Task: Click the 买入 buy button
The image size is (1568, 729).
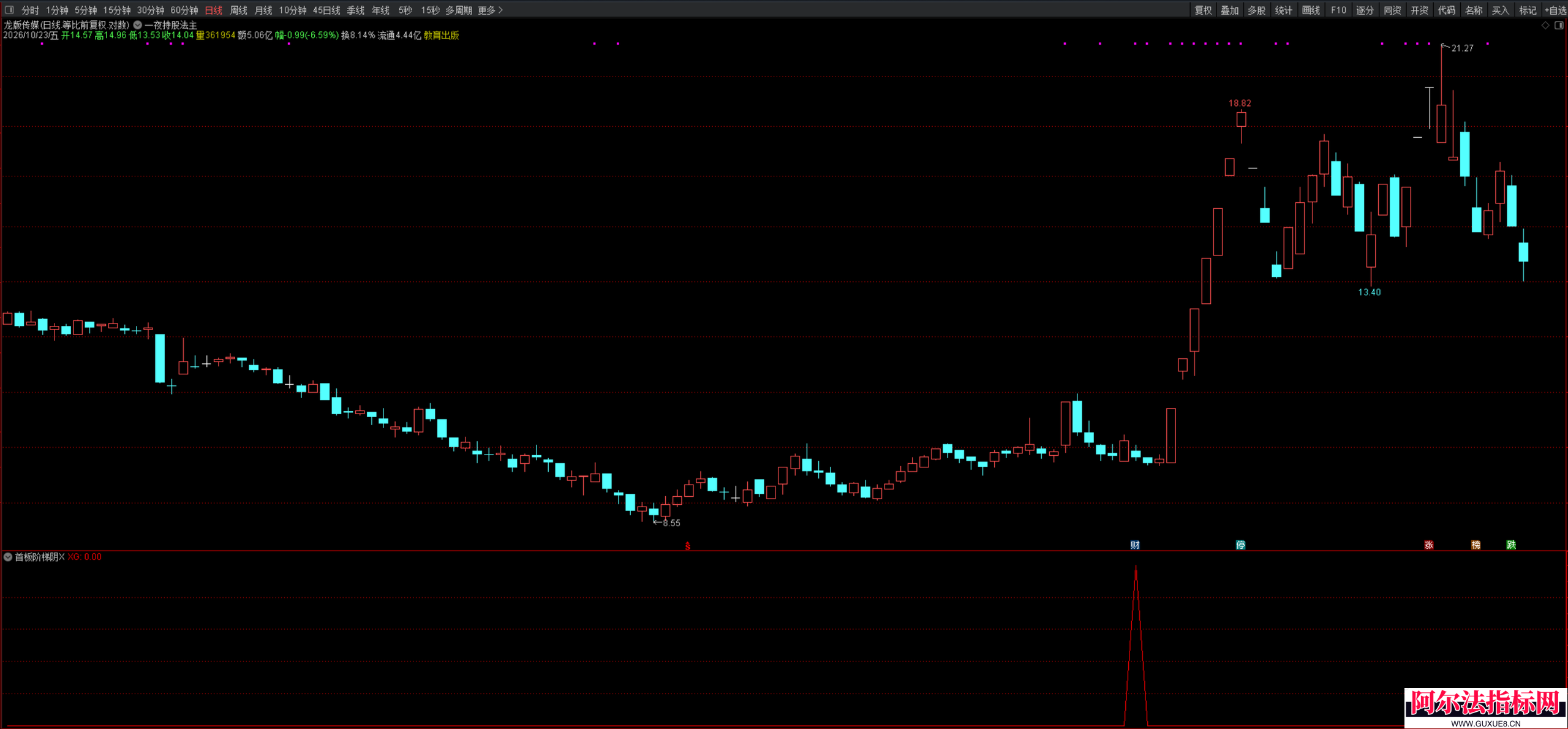Action: 1501,10
